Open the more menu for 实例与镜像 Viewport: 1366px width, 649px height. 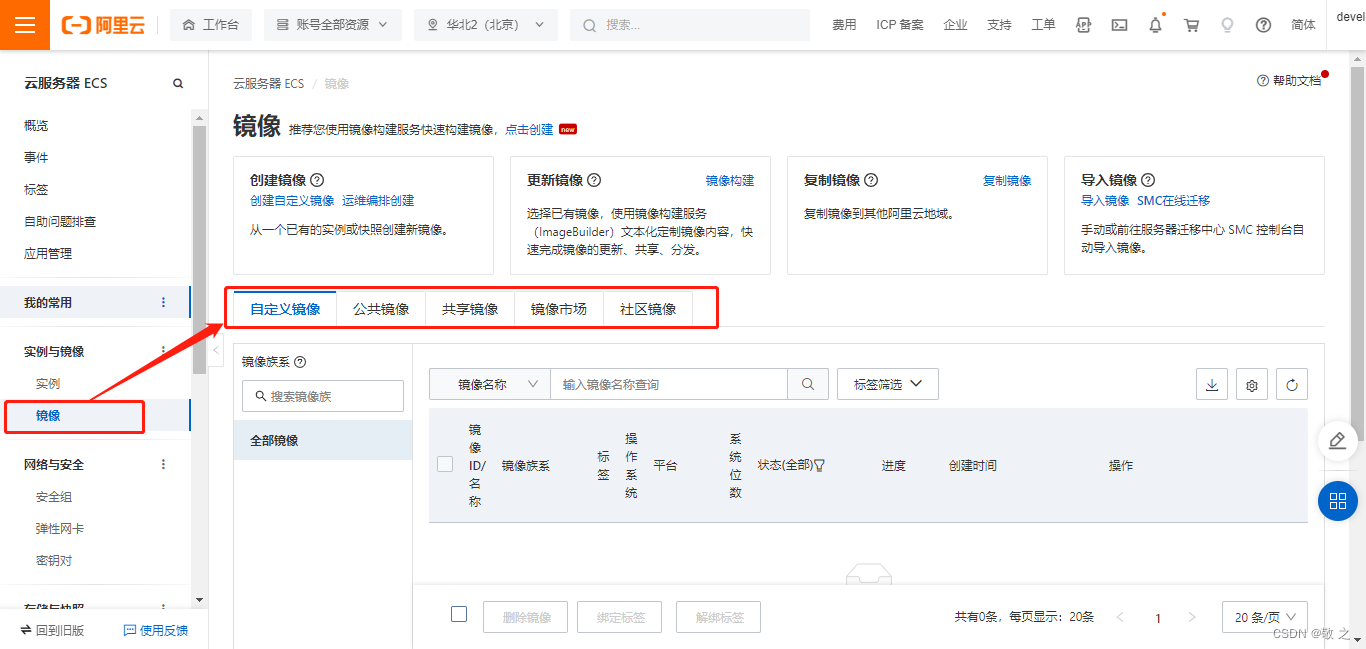pyautogui.click(x=164, y=351)
